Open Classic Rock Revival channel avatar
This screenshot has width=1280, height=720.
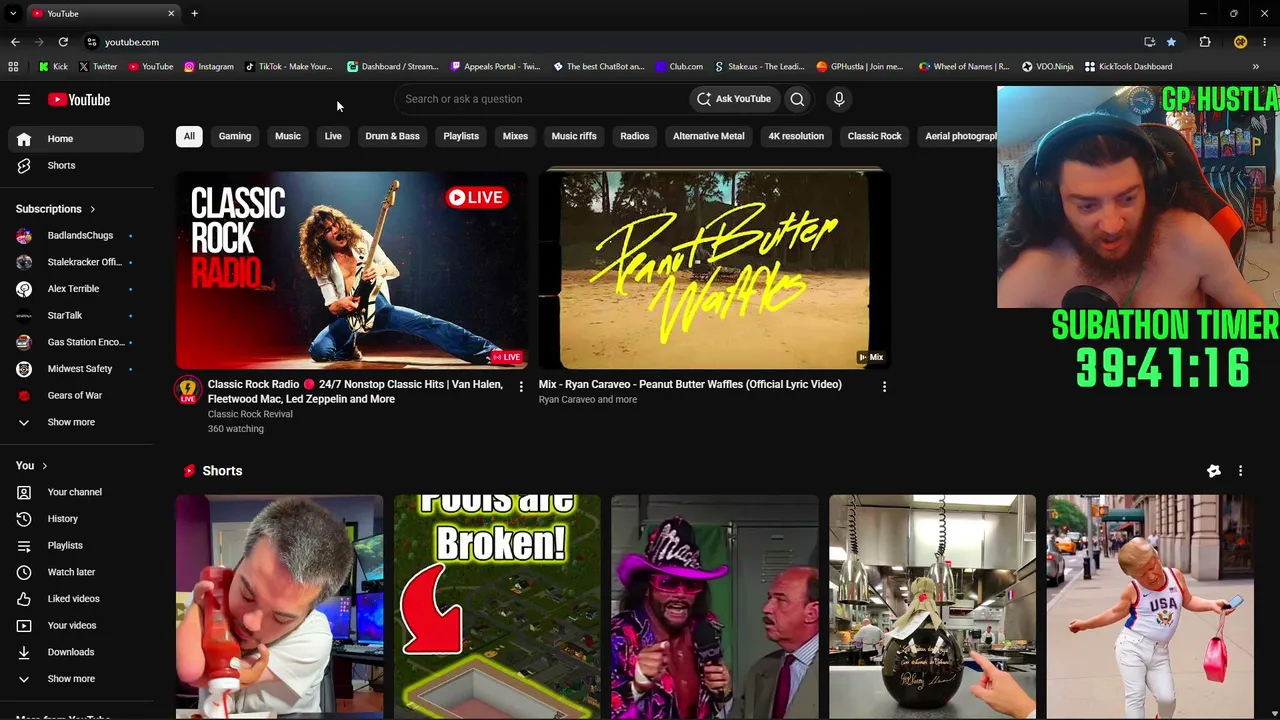point(188,390)
